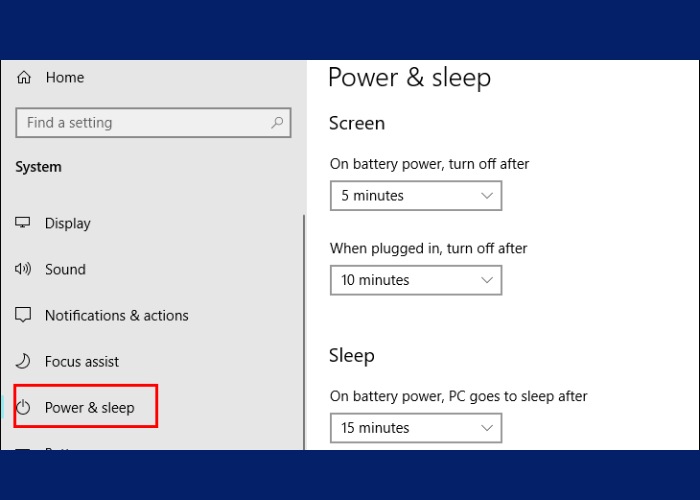Click the Power & sleep power icon

[x=24, y=407]
